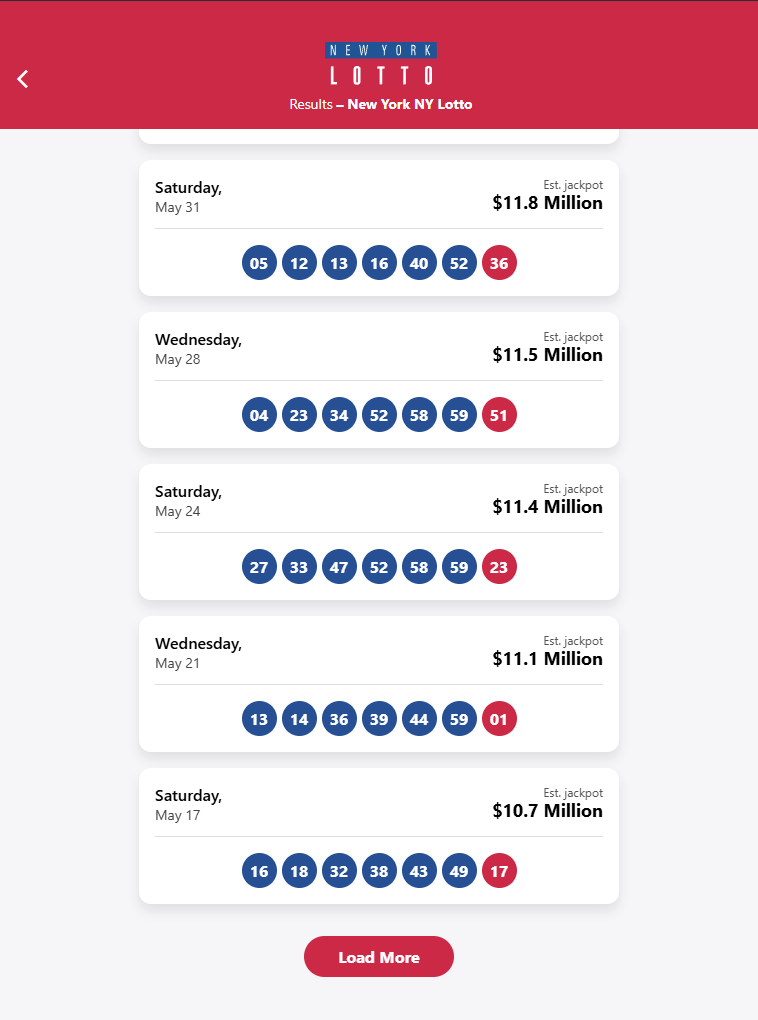Select red bonus ball 23

(x=499, y=568)
